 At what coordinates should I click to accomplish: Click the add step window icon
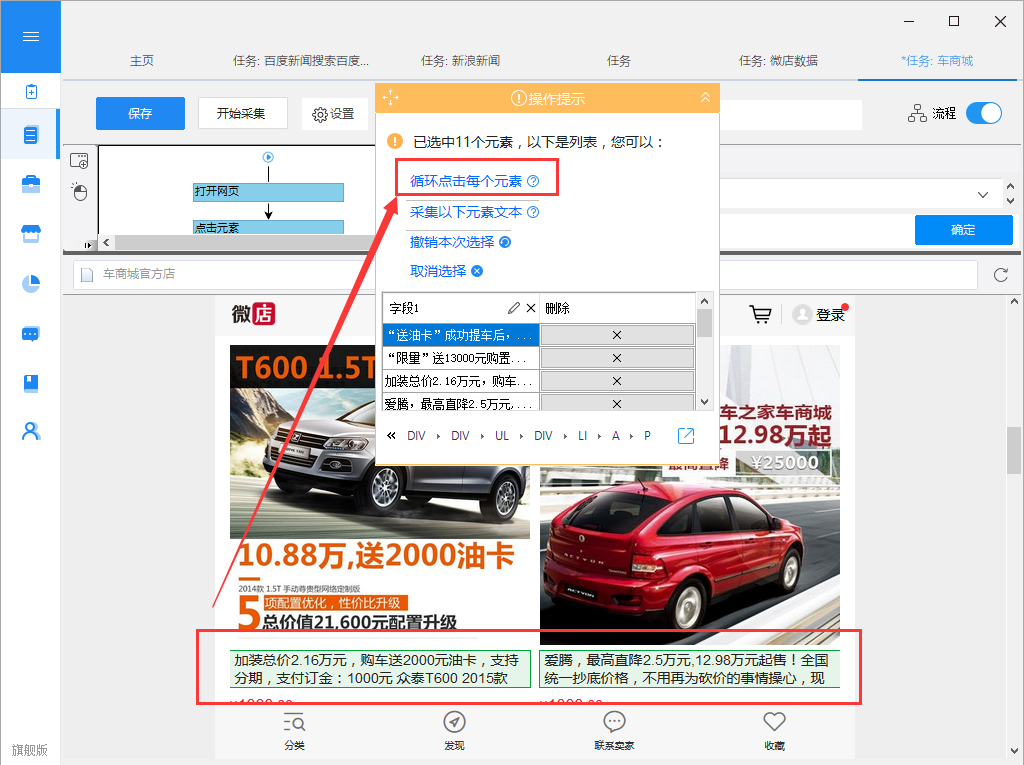79,161
